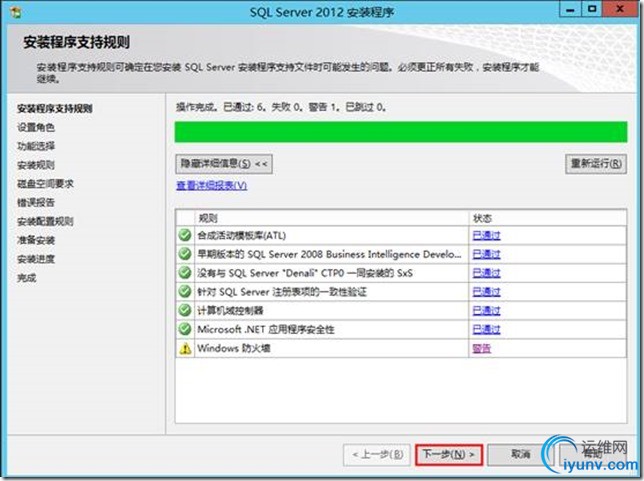The width and height of the screenshot is (644, 481).
Task: Select row Windows 防火墙
Action: (x=401, y=348)
